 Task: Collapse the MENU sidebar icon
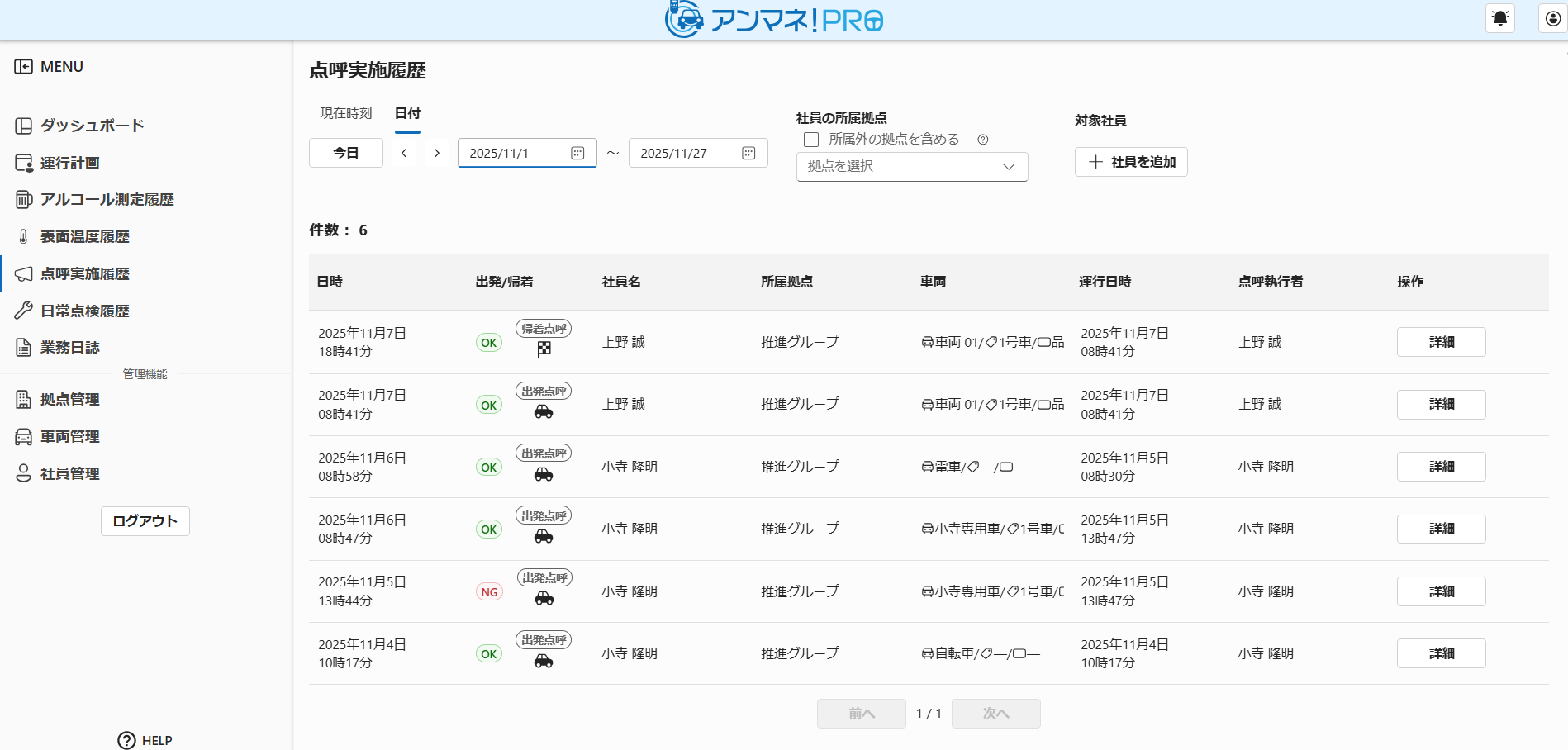click(x=23, y=67)
